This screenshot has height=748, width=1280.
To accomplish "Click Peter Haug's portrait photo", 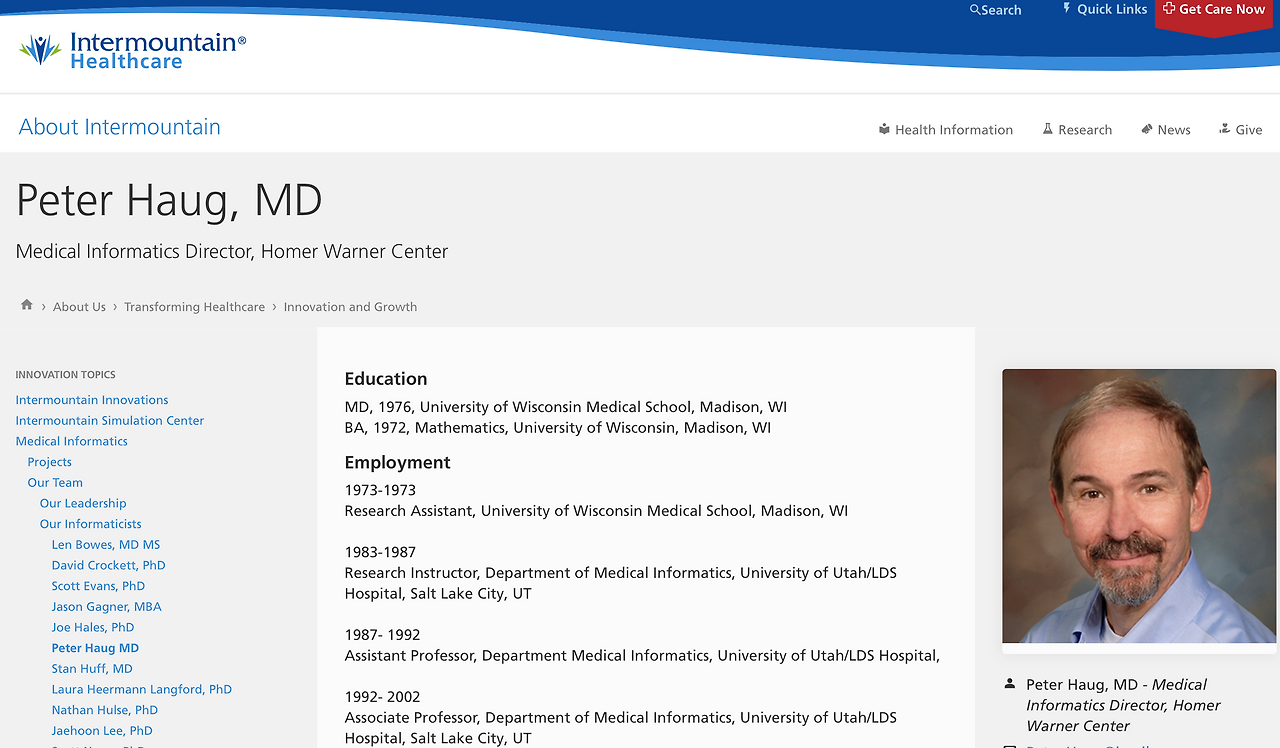I will tap(1139, 506).
